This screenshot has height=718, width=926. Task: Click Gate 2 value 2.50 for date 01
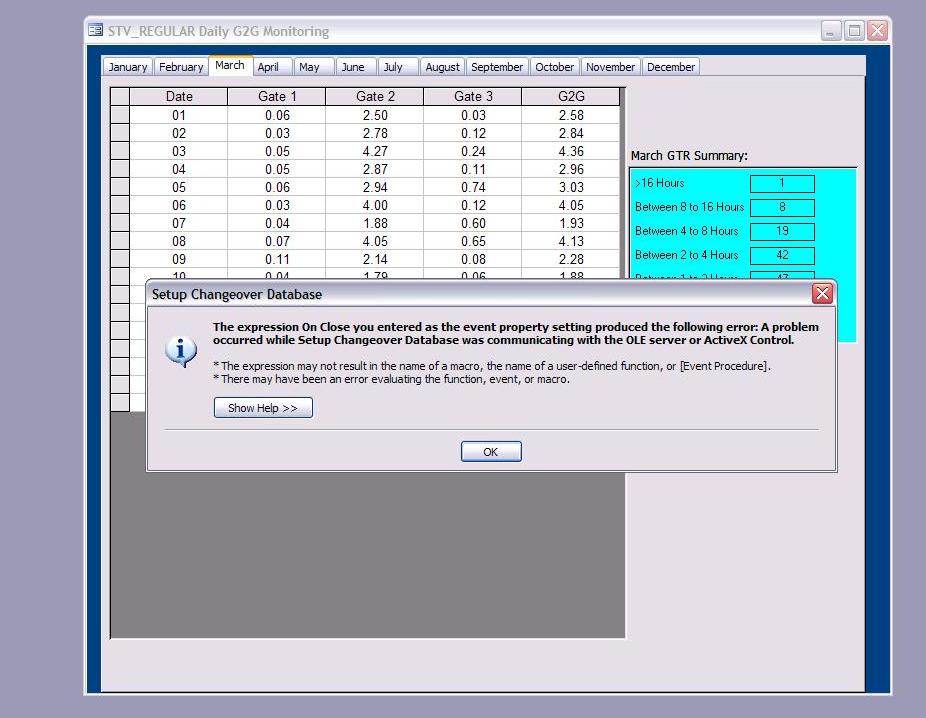375,115
